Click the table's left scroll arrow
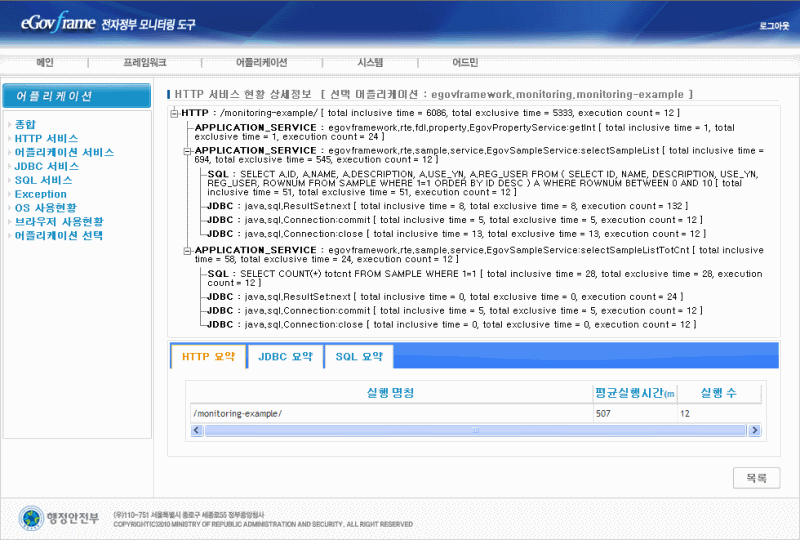 click(196, 431)
